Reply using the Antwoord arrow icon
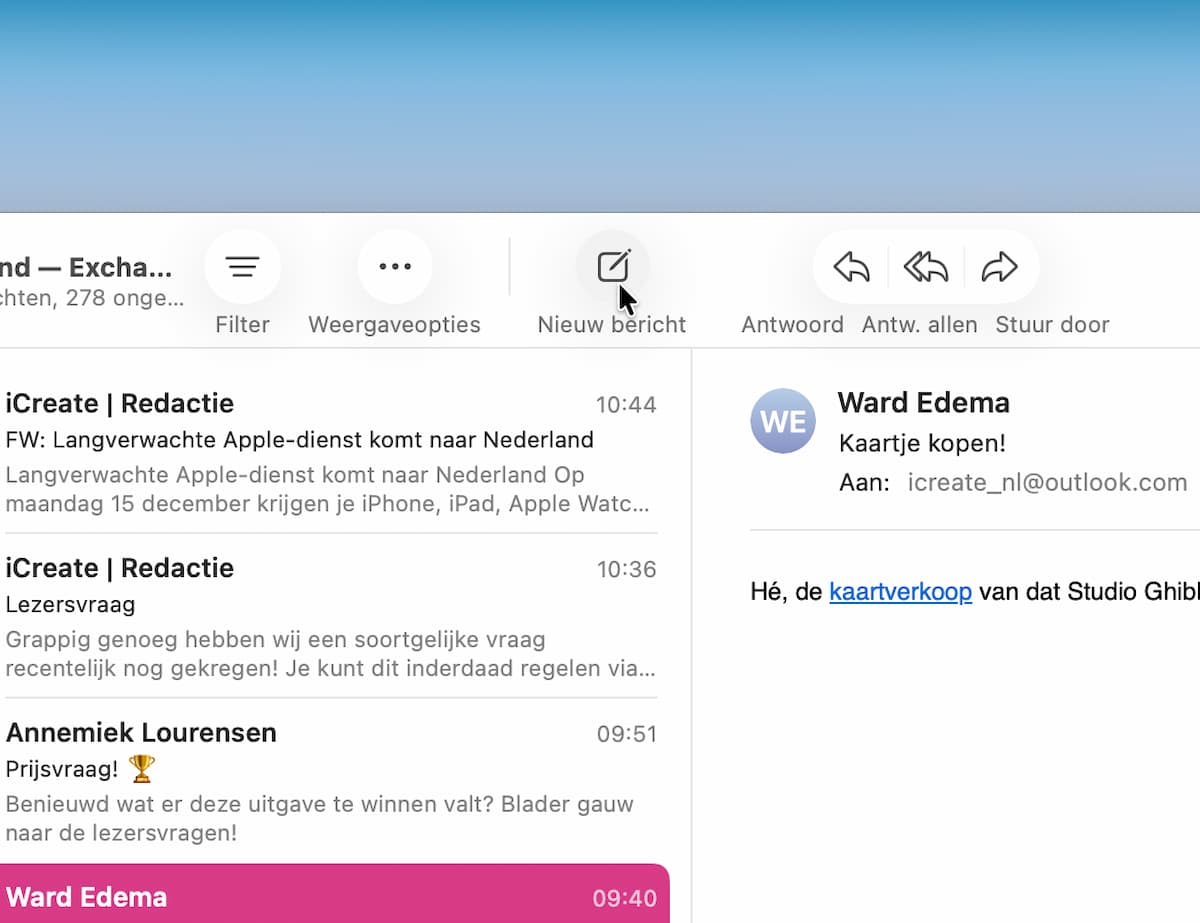This screenshot has height=923, width=1200. coord(849,266)
